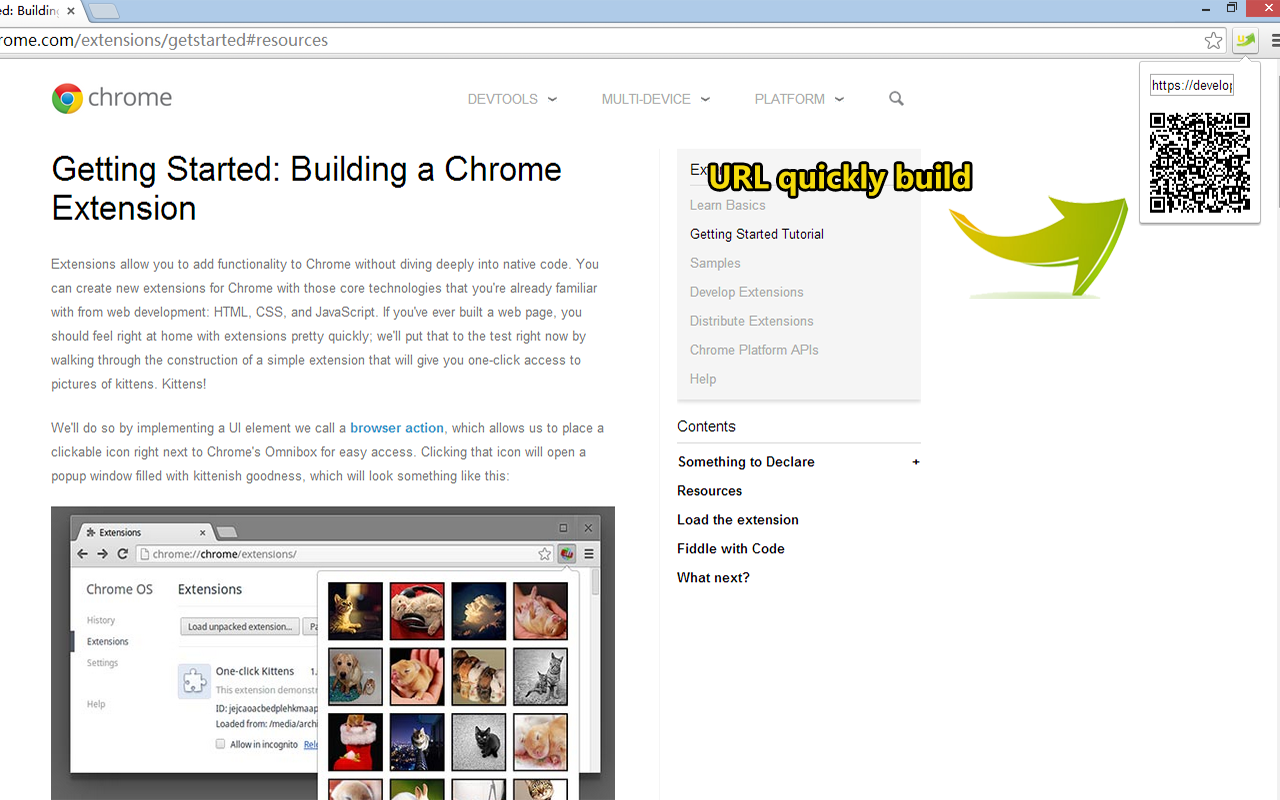Click Extensions item in embedded sidebar
Image resolution: width=1280 pixels, height=800 pixels.
click(107, 642)
